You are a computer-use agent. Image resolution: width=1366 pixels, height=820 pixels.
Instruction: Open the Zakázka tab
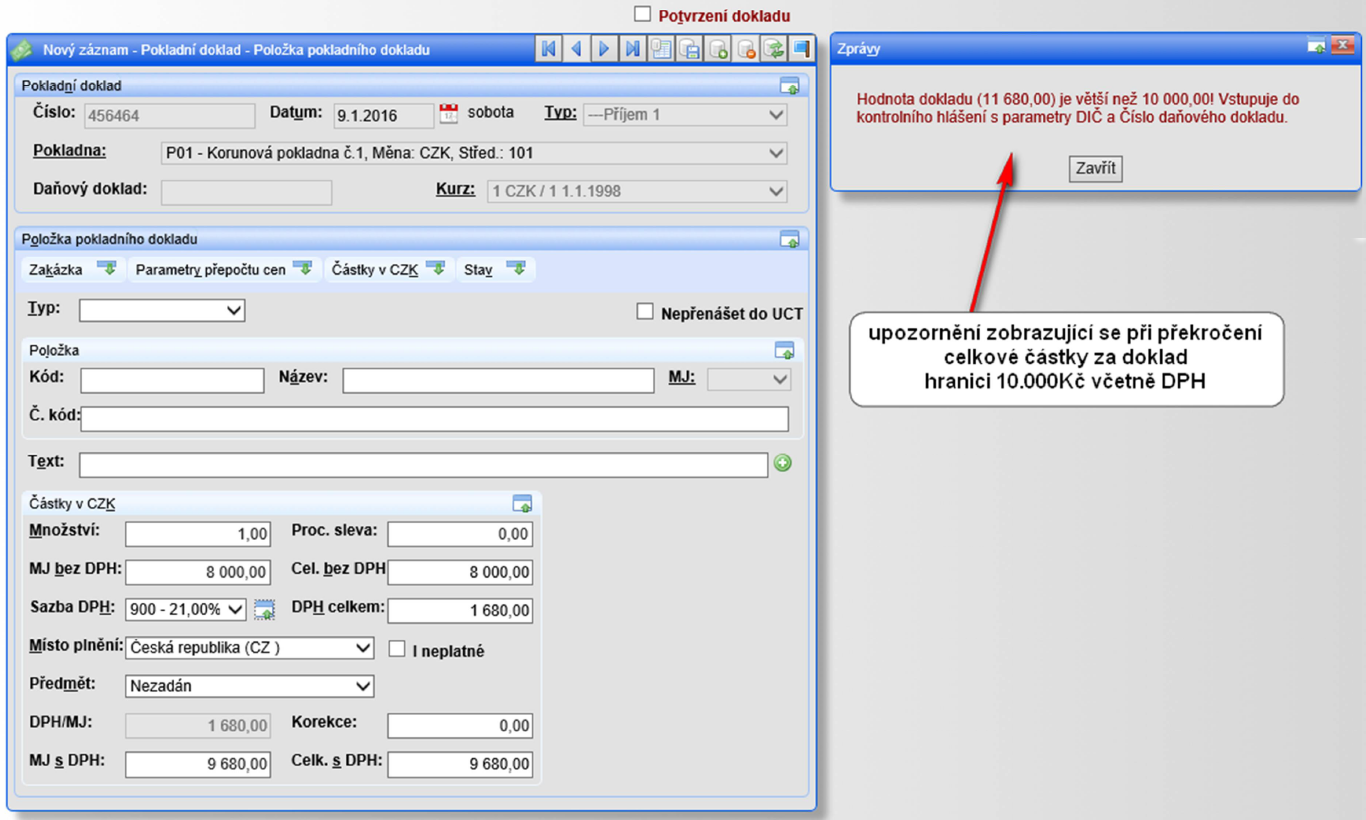[x=72, y=270]
